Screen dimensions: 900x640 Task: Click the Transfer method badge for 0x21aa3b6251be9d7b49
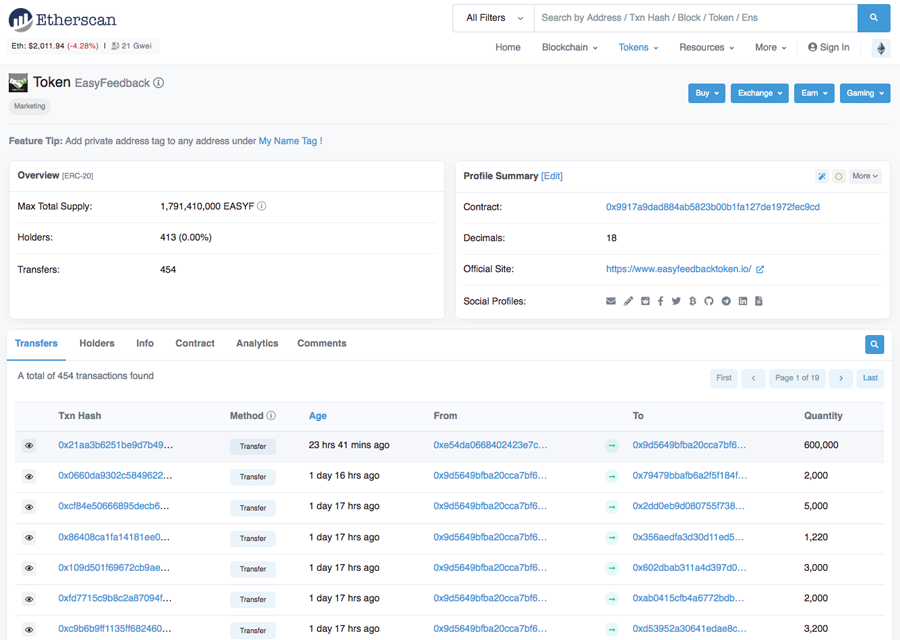click(253, 447)
